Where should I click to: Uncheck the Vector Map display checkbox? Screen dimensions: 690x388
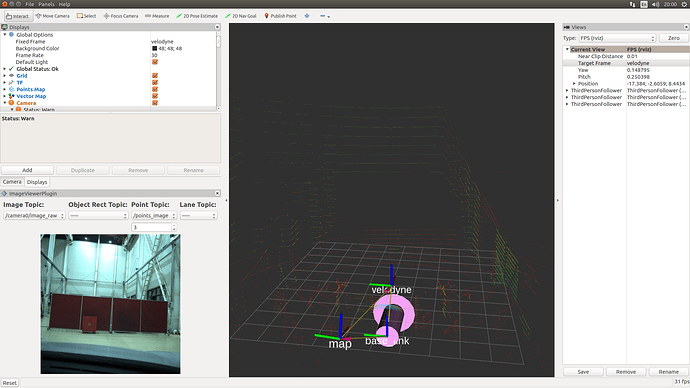coord(155,96)
